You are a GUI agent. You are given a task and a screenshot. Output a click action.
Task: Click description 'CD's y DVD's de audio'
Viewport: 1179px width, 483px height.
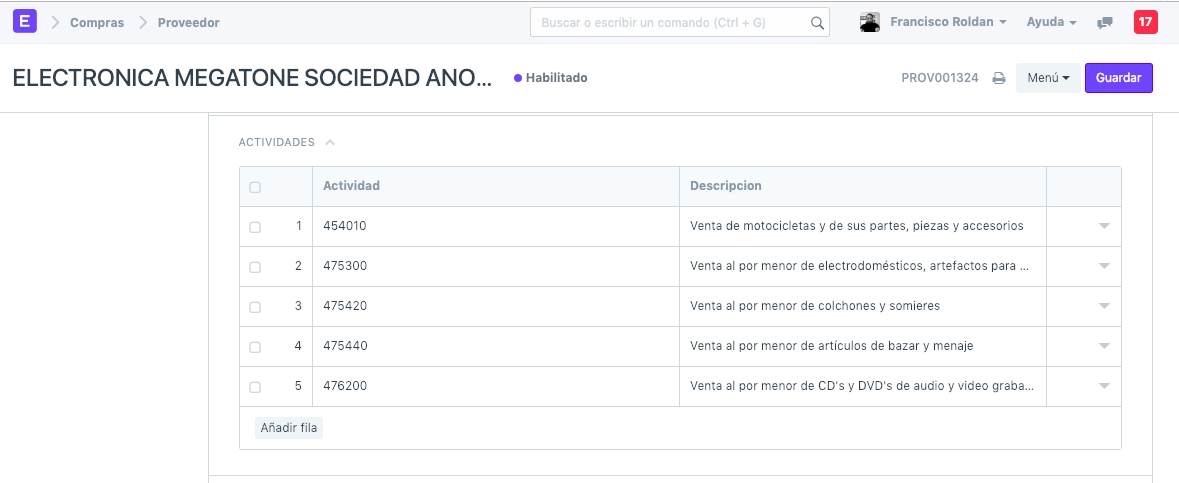[x=862, y=386]
